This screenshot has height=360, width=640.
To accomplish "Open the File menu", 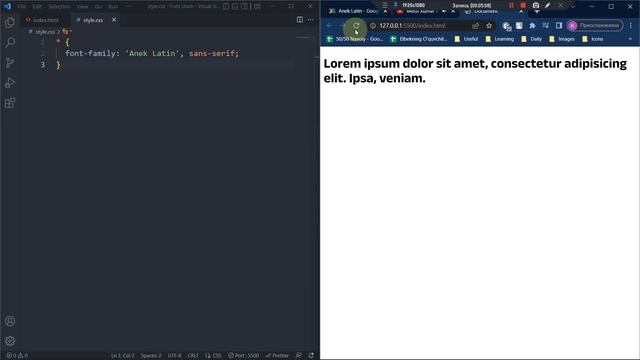I will [x=22, y=7].
